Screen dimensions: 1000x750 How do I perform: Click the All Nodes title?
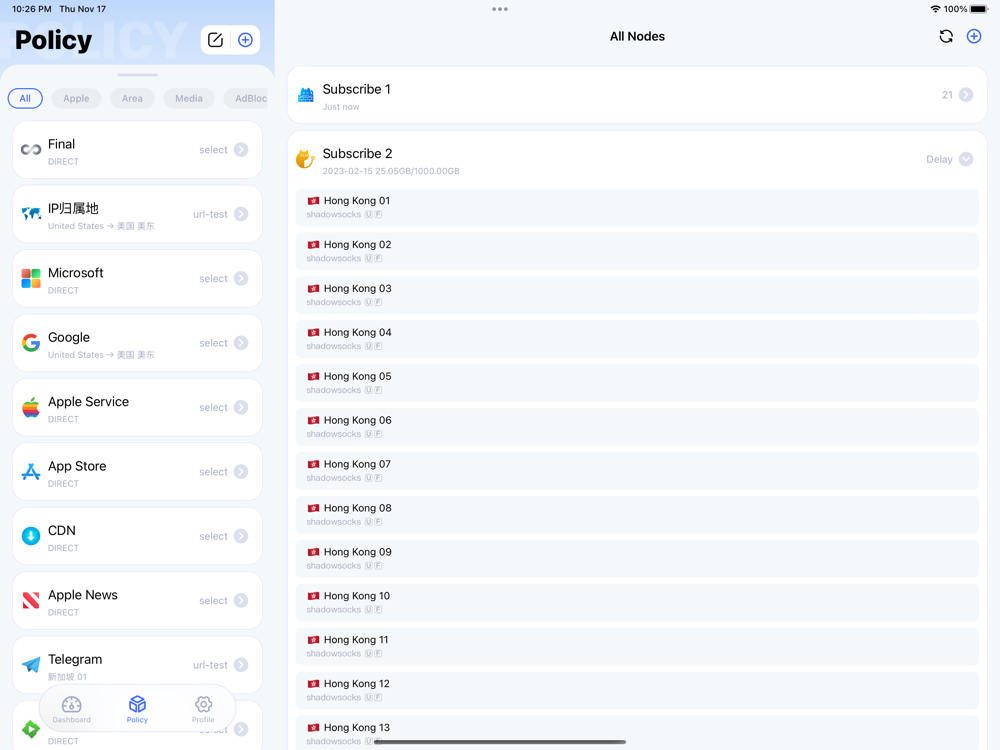tap(637, 36)
